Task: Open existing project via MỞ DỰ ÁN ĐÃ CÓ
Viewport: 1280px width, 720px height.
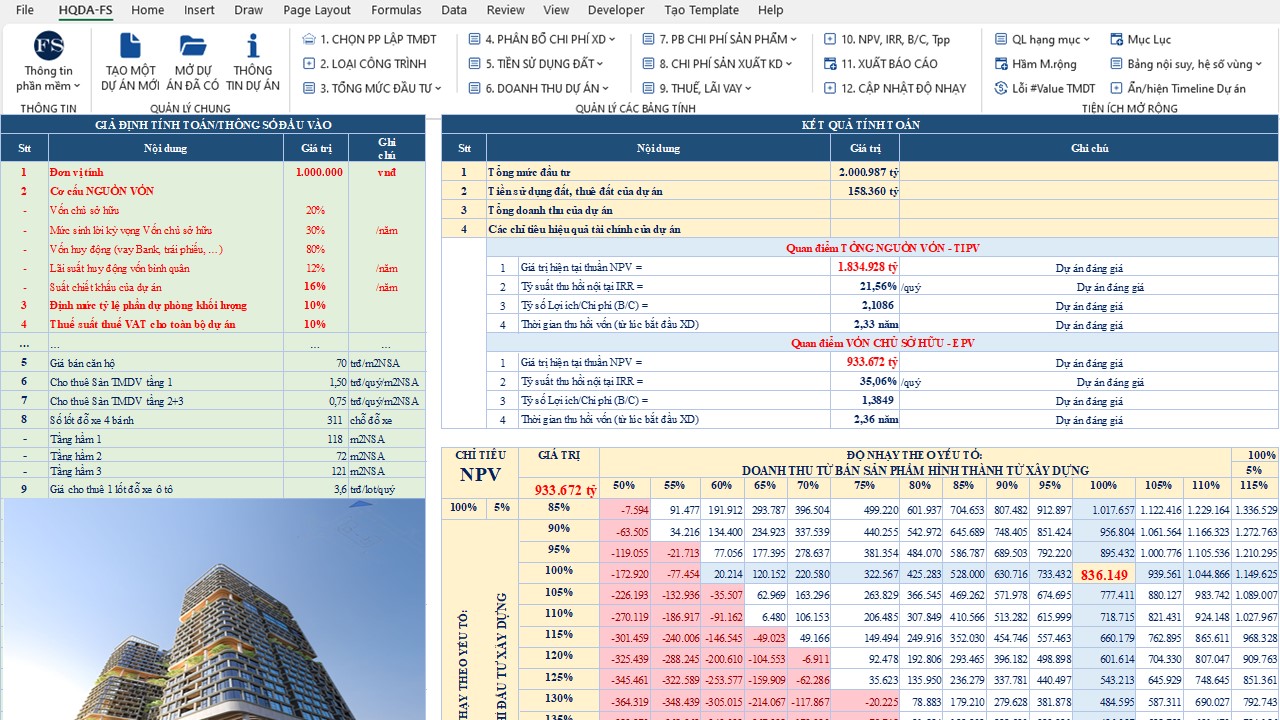Action: 193,62
